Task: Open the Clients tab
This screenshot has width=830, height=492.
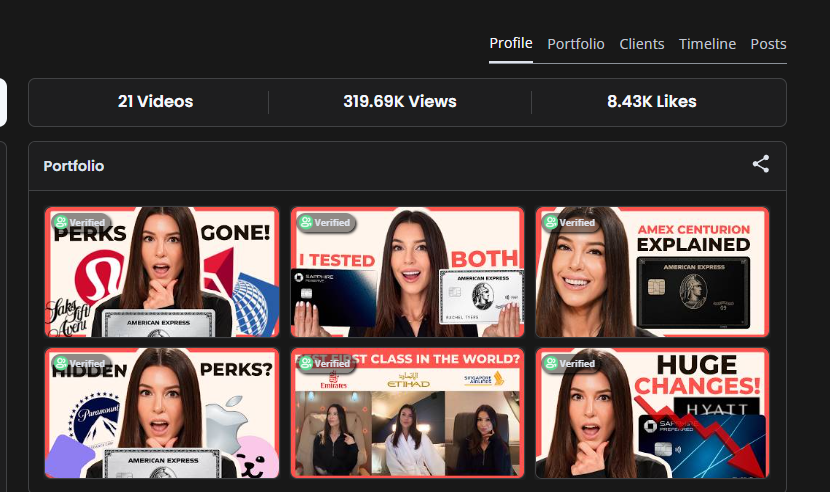Action: tap(642, 44)
